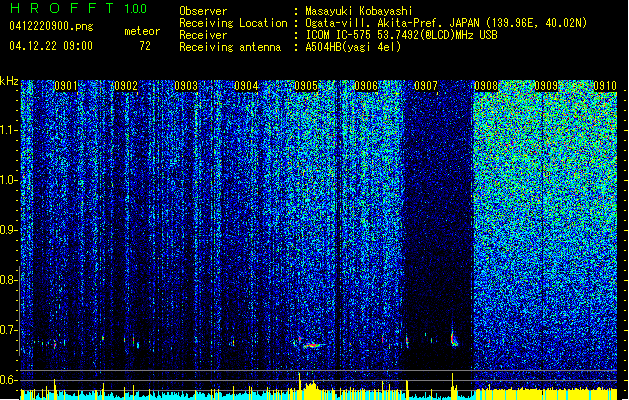
Task: Click the observer name Masayuki Kobayashi
Action: [x=359, y=11]
